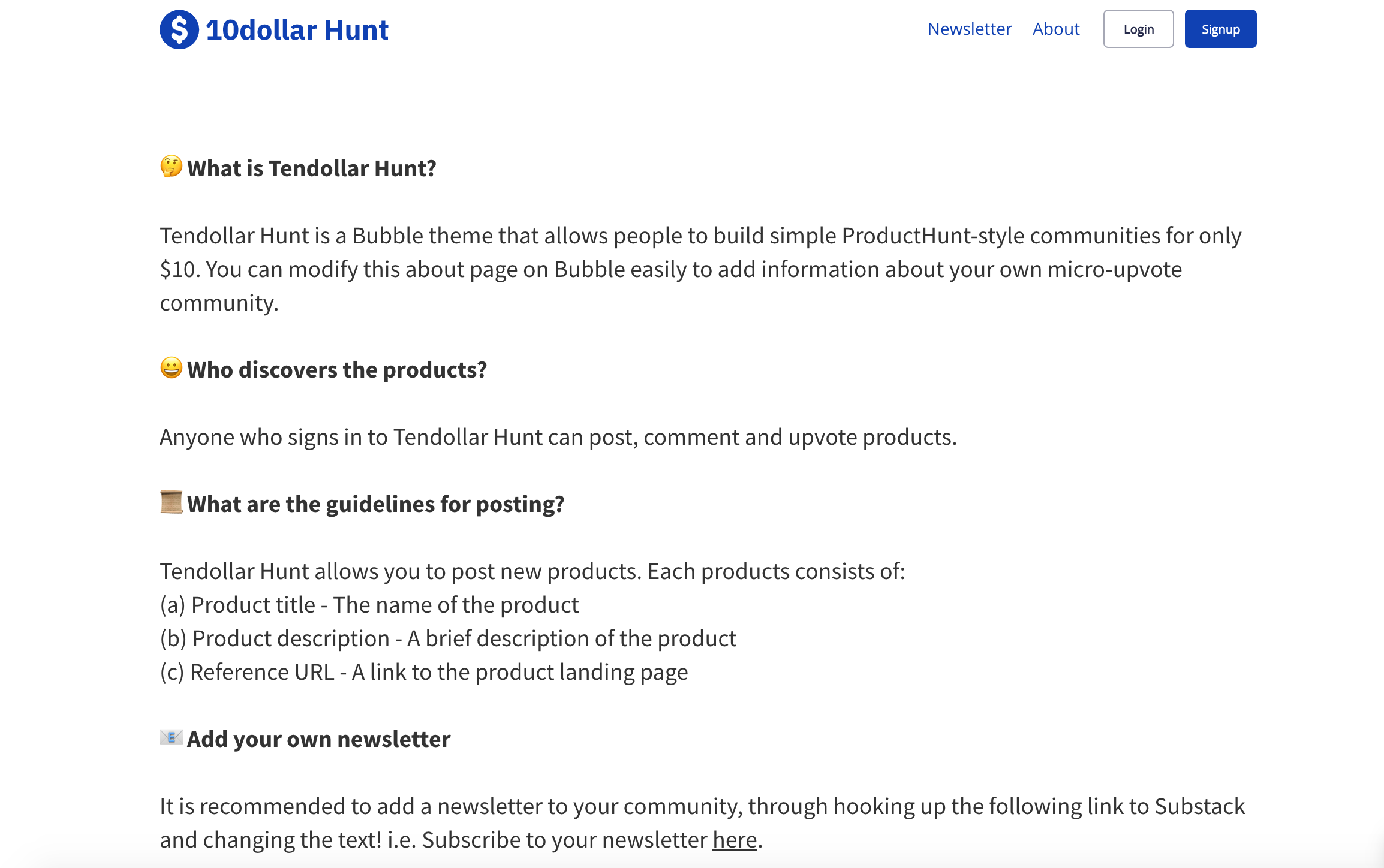Viewport: 1384px width, 868px height.
Task: Click the Reference URL line of the guidelines
Action: (423, 671)
